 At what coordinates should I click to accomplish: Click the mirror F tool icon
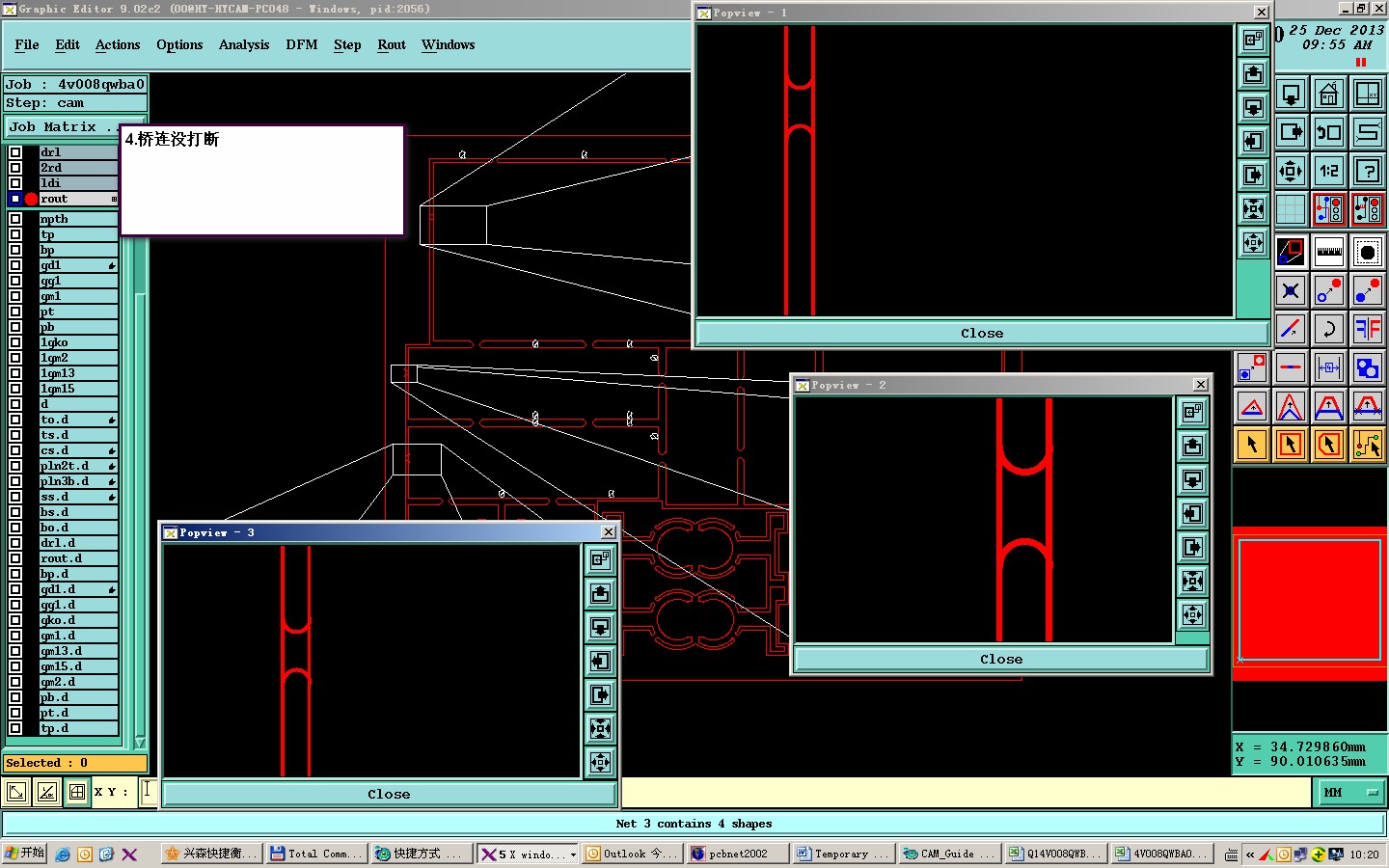point(1368,329)
